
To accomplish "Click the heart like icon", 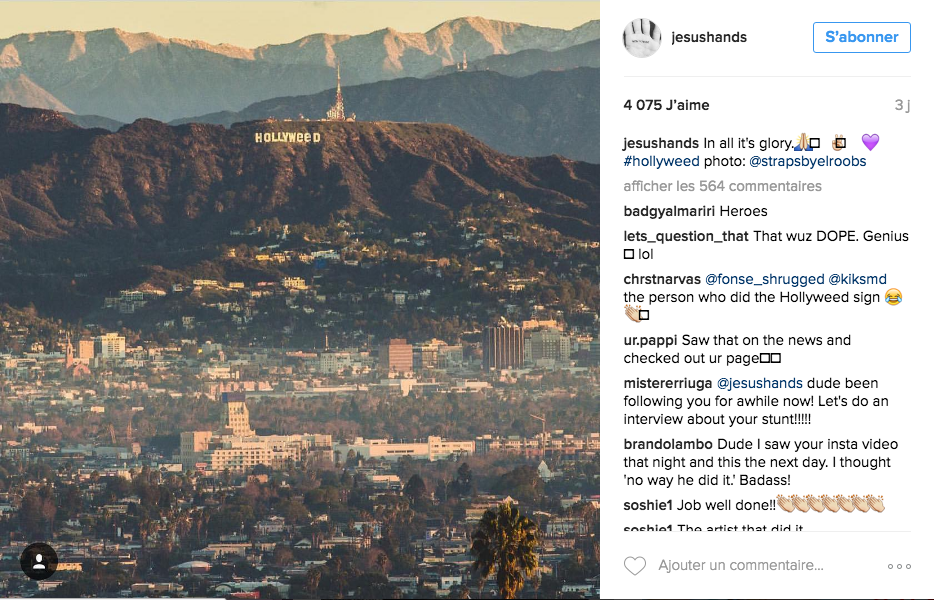I will point(635,565).
